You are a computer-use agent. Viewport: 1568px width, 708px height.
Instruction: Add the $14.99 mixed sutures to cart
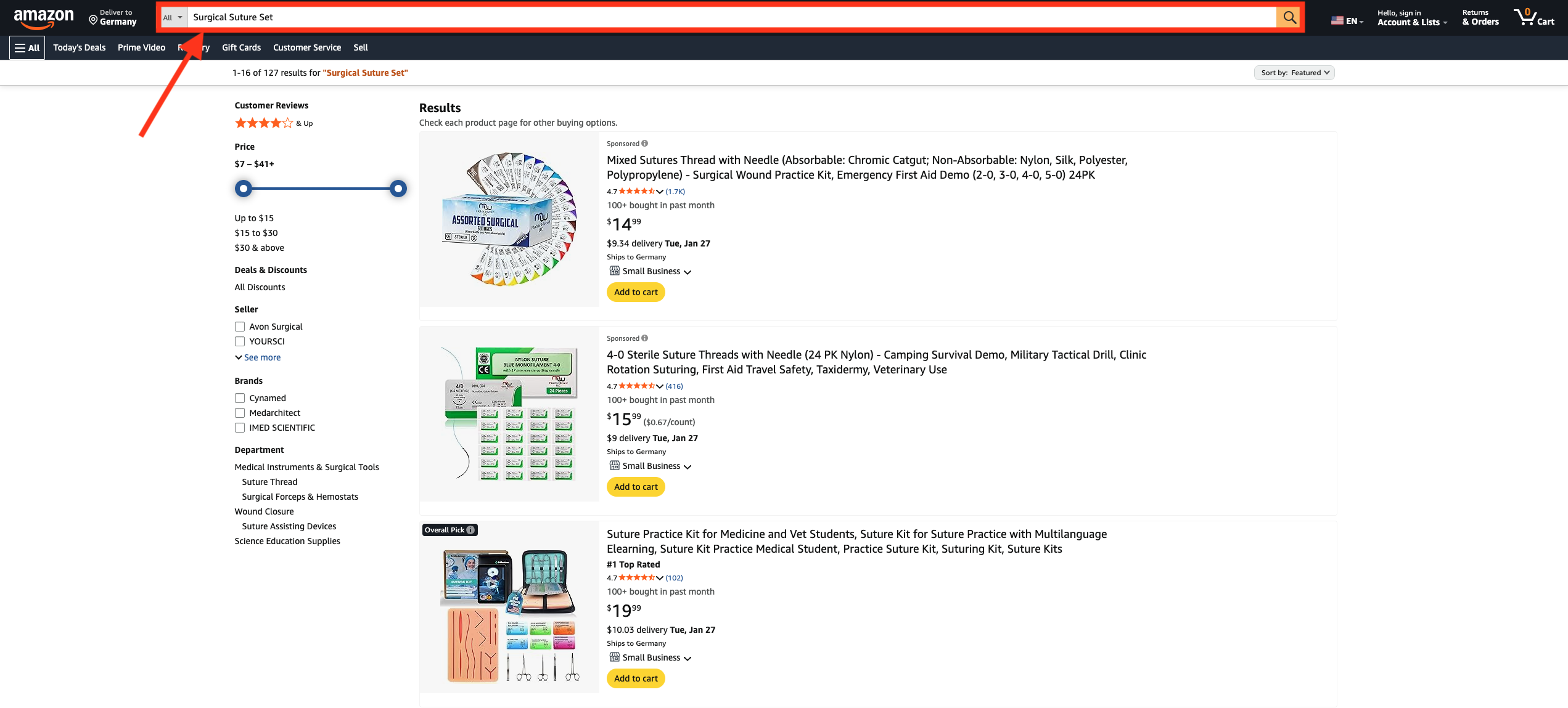coord(635,292)
